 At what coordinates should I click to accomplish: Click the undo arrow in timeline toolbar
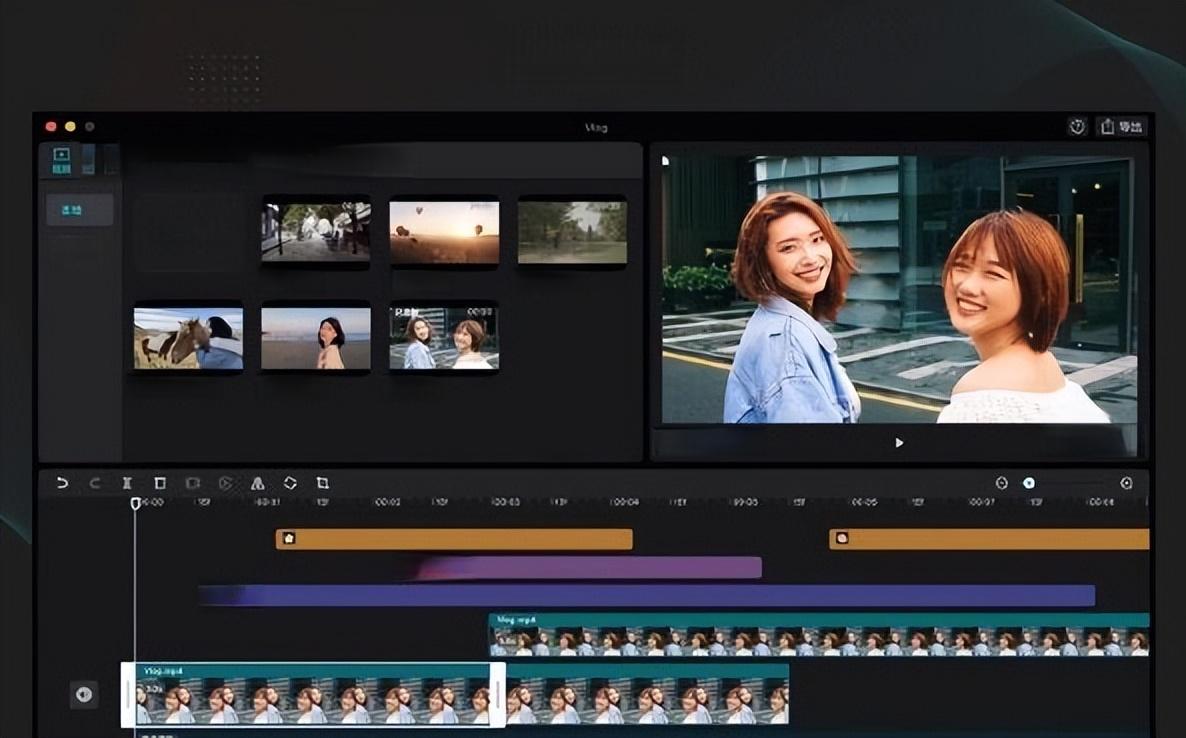(x=62, y=483)
